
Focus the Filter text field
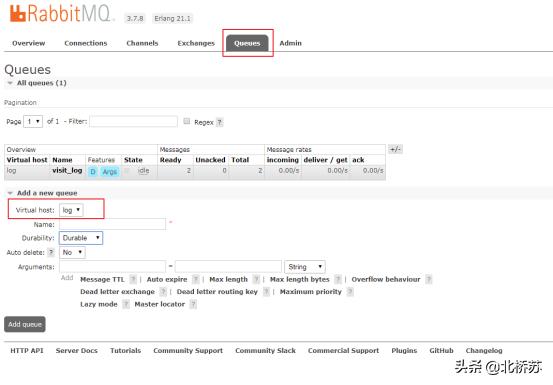click(x=133, y=121)
